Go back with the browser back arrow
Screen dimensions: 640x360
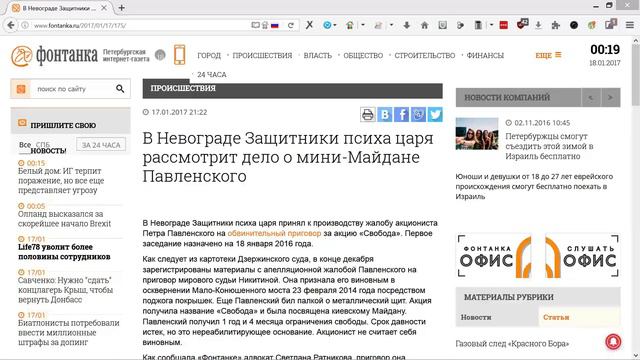click(x=11, y=25)
